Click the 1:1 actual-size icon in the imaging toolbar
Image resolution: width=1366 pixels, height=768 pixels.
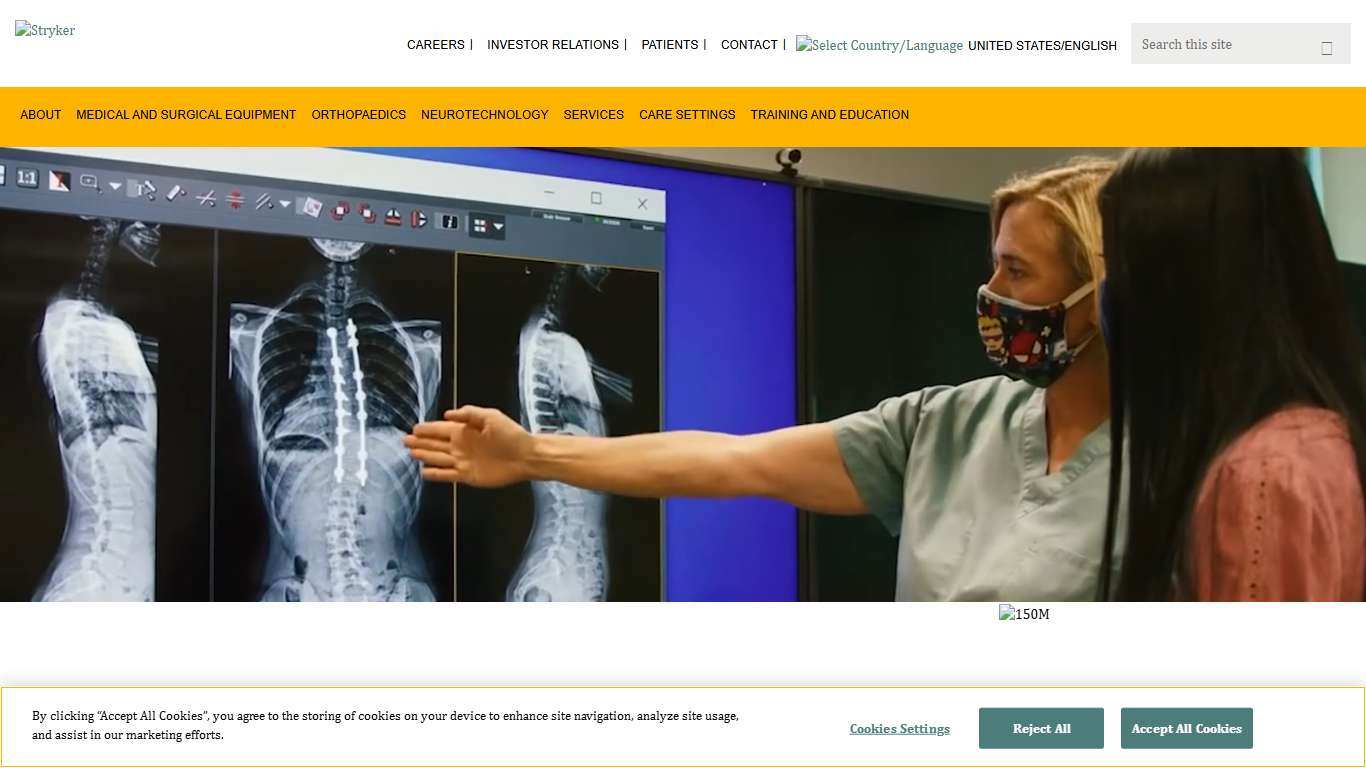[x=27, y=178]
